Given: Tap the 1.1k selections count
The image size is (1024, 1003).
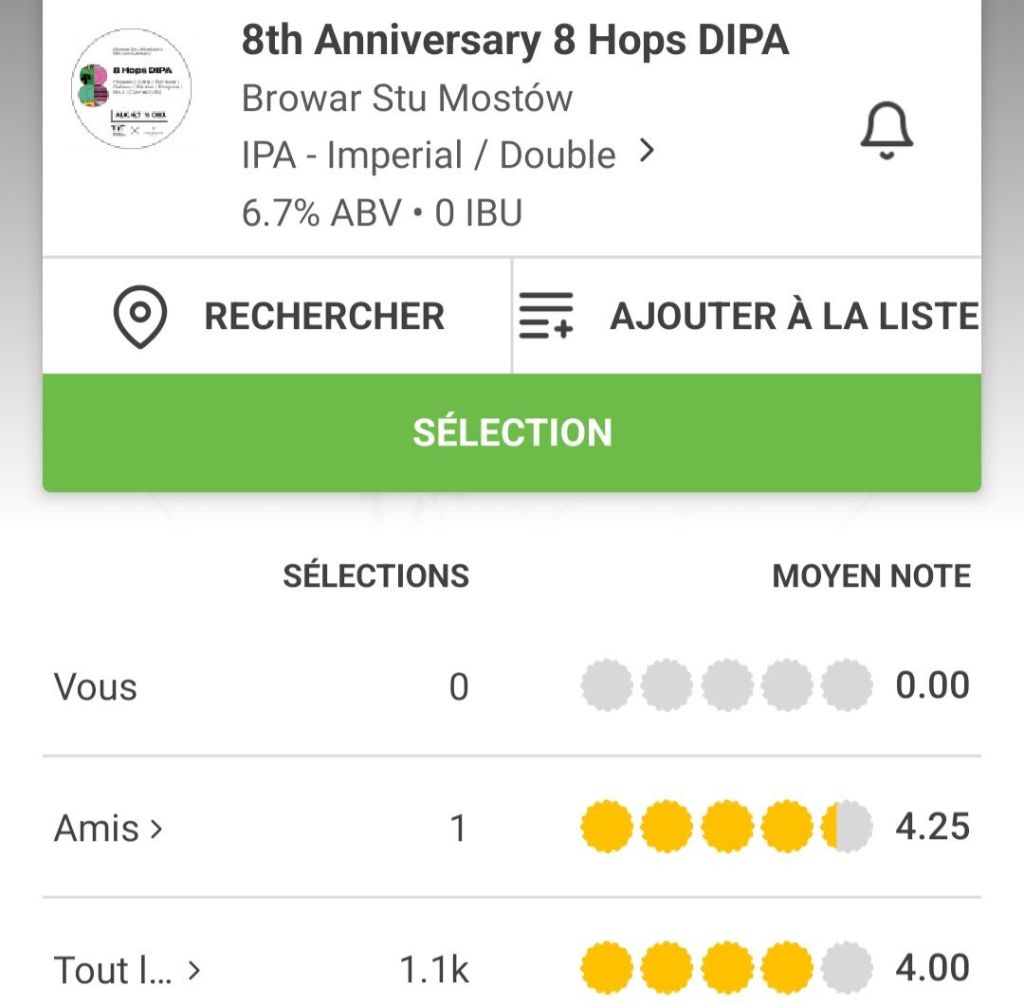Looking at the screenshot, I should (x=434, y=970).
